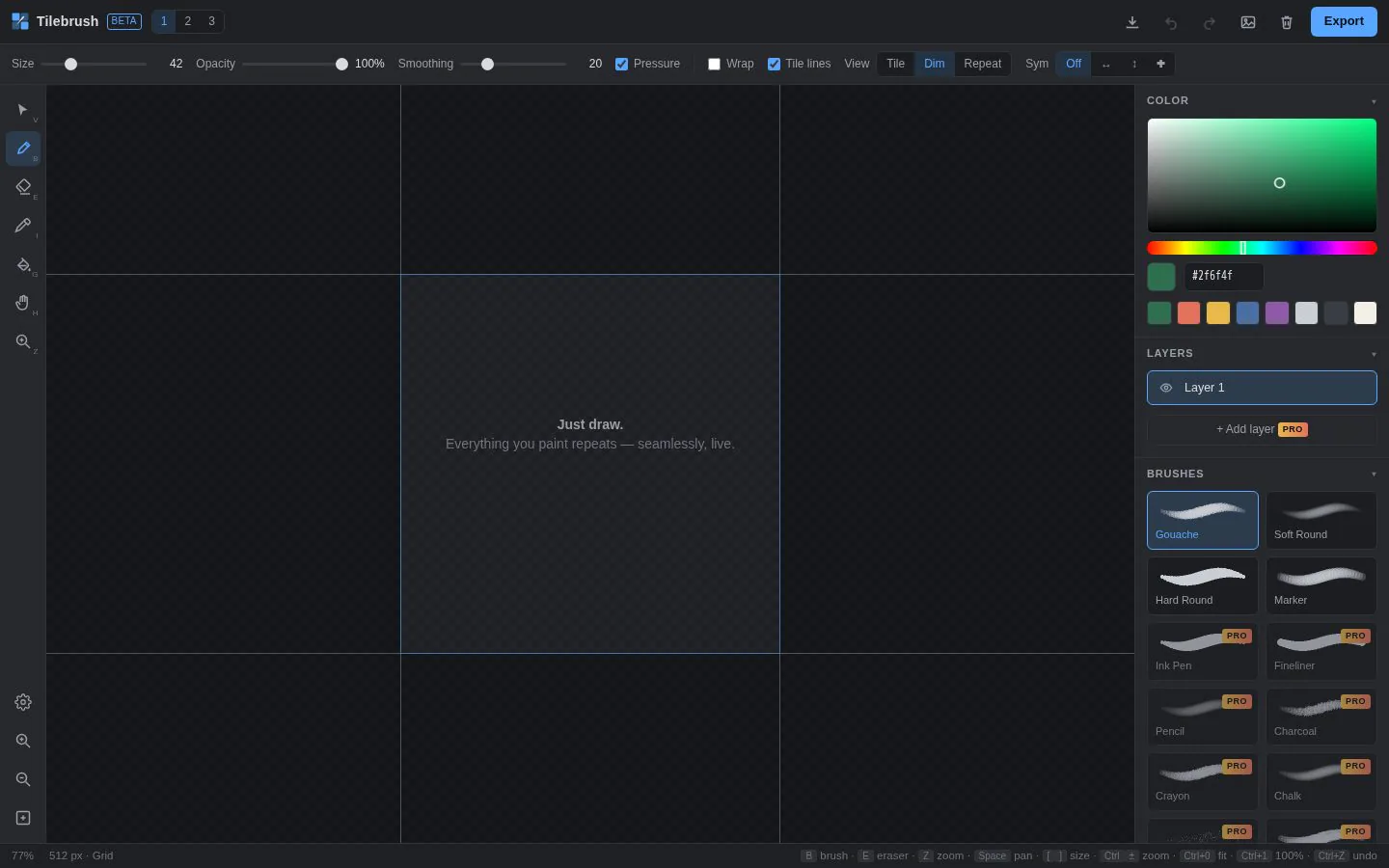Screen dimensions: 1389x868
Task: Pick the purple preset swatch
Action: (1277, 312)
